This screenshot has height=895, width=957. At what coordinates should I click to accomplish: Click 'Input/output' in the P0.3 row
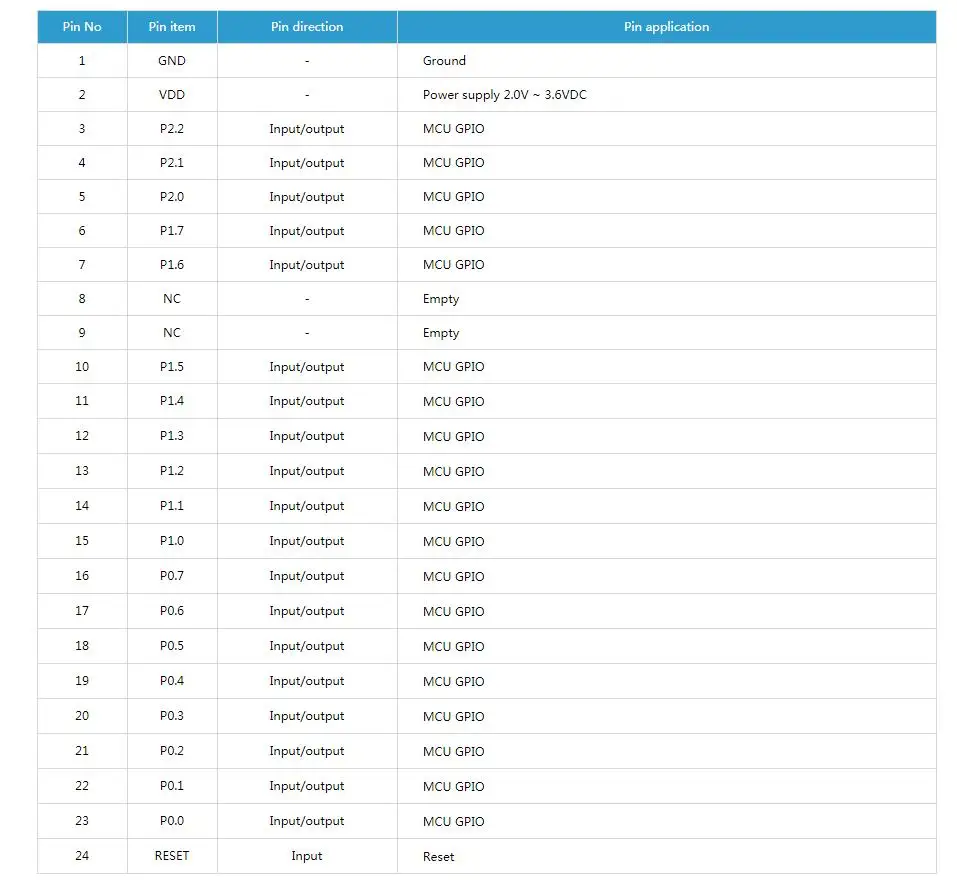pos(307,716)
